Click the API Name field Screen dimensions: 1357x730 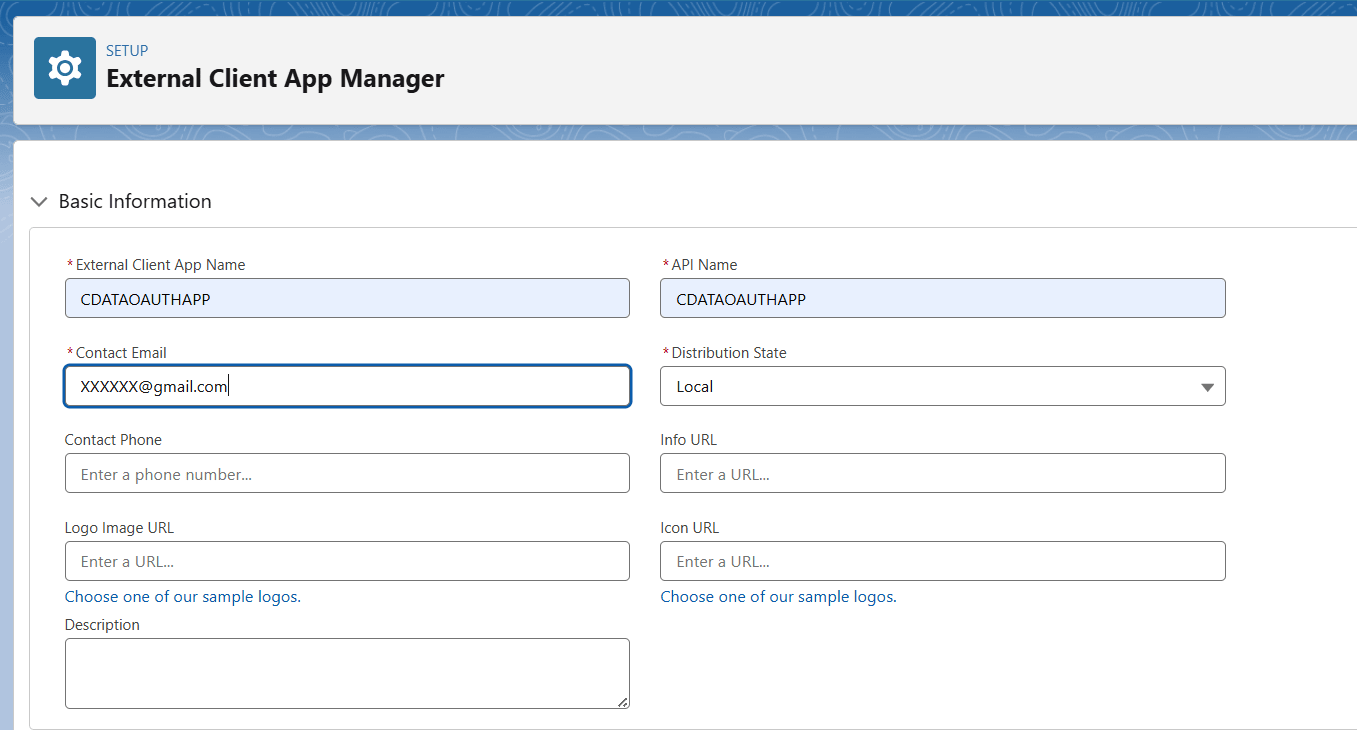942,298
